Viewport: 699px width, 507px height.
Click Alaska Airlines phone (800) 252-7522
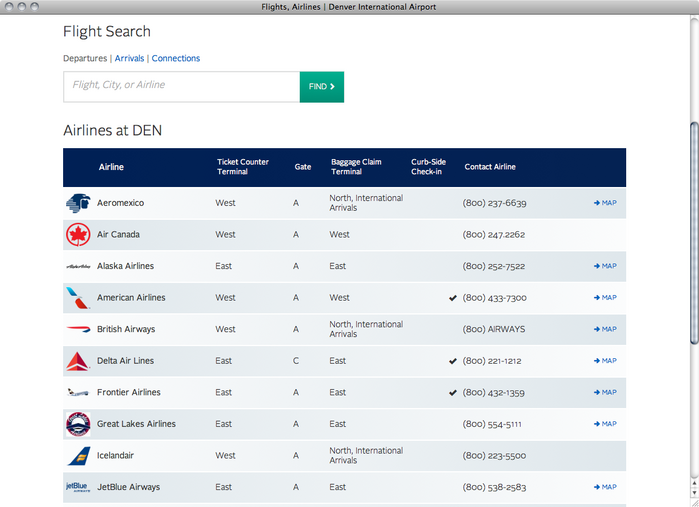click(494, 266)
